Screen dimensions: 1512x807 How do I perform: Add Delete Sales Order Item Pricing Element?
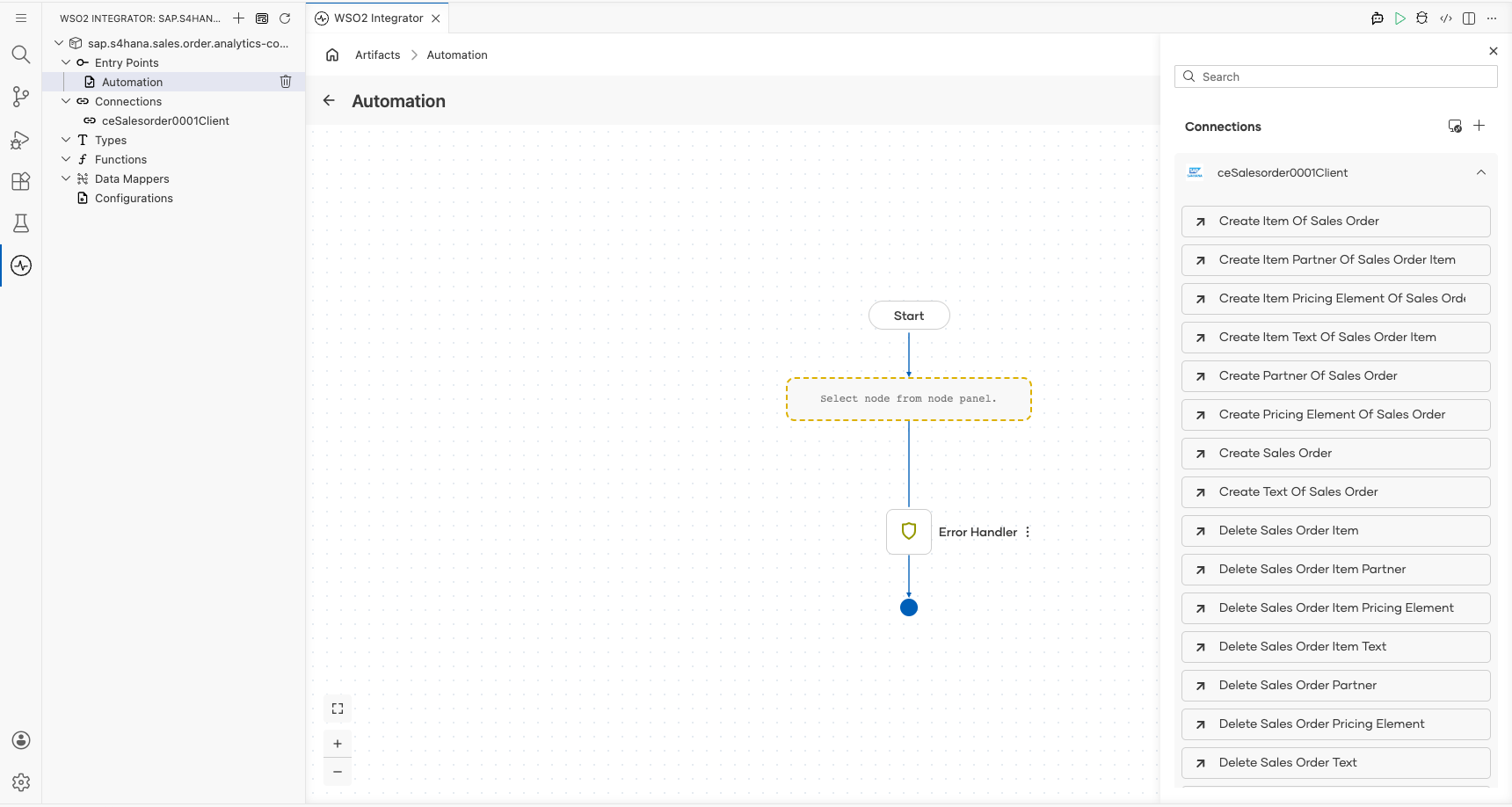pyautogui.click(x=1336, y=608)
